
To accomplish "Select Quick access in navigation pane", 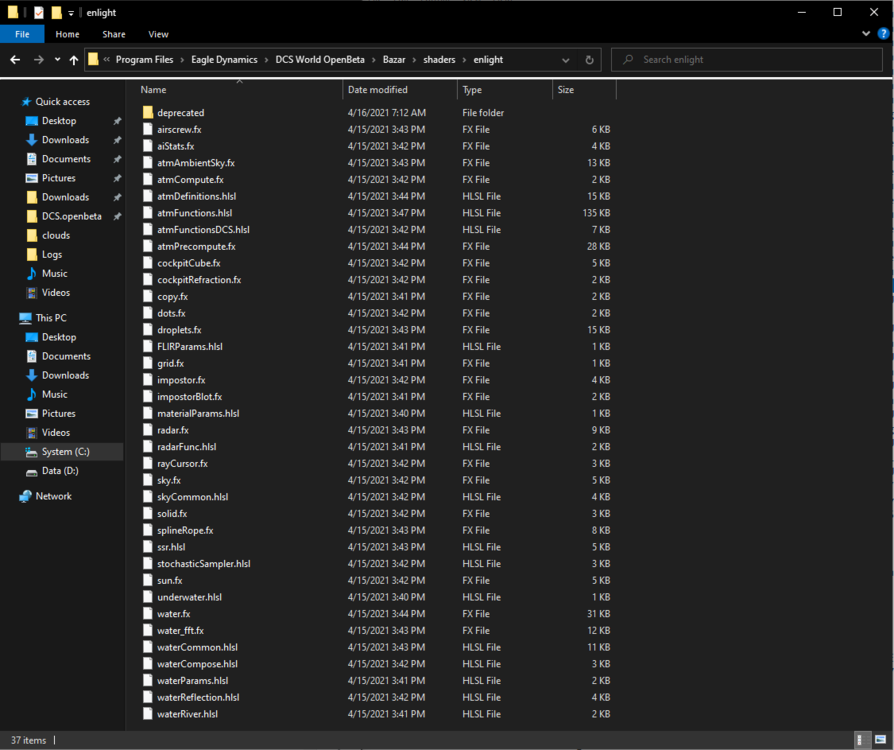I will (62, 102).
